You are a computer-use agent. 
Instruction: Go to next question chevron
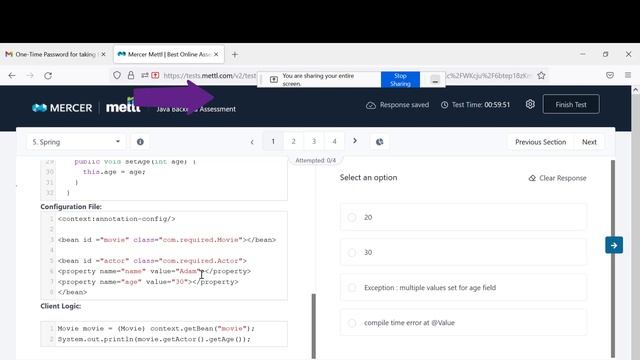355,141
